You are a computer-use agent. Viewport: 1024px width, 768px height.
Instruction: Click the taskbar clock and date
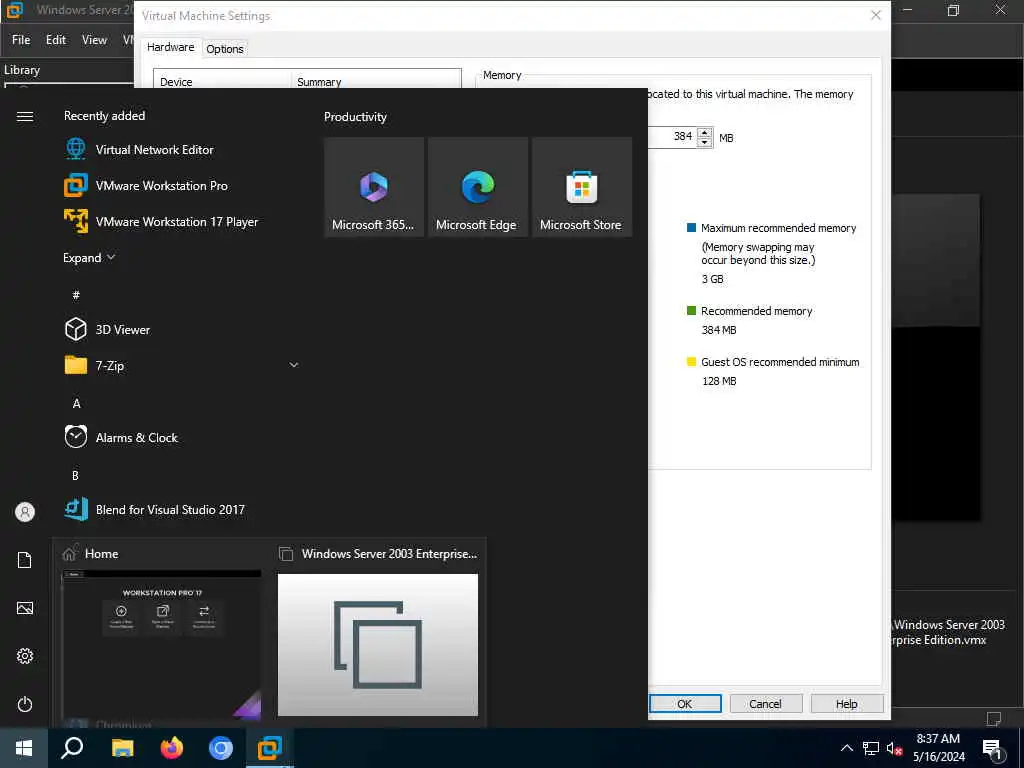pos(938,748)
